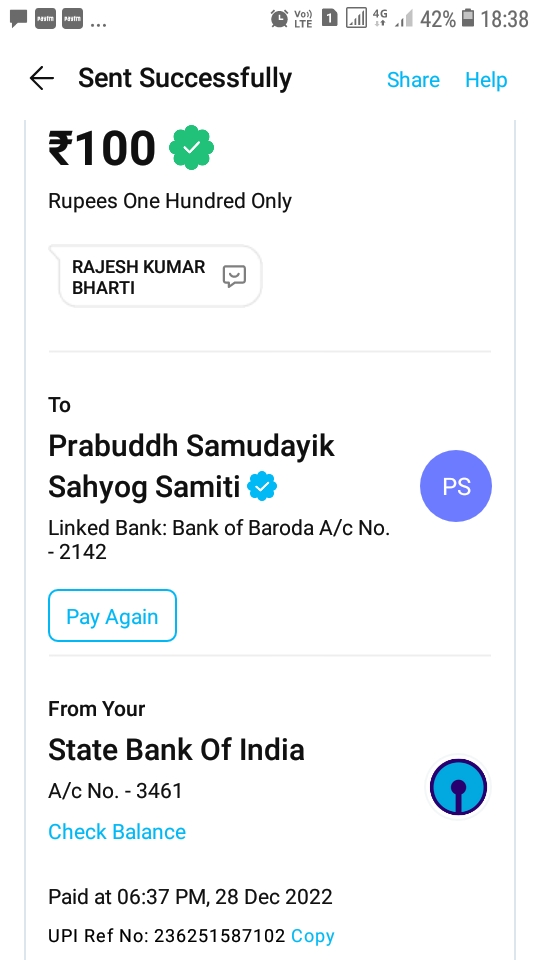
Task: Tap the alarm clock icon in status bar
Action: point(279,18)
